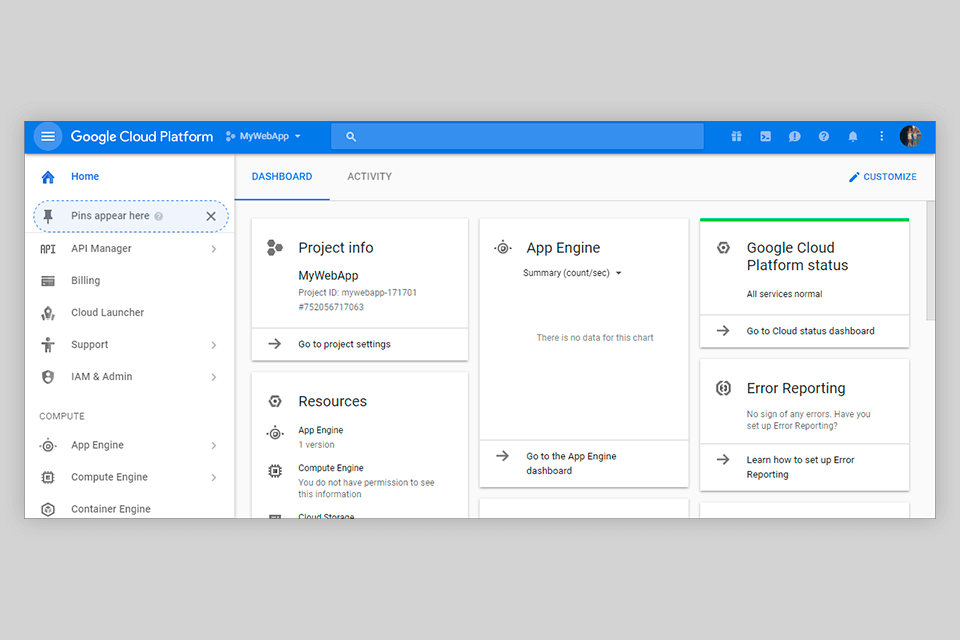Open the help question mark icon
The height and width of the screenshot is (640, 960).
[x=823, y=137]
